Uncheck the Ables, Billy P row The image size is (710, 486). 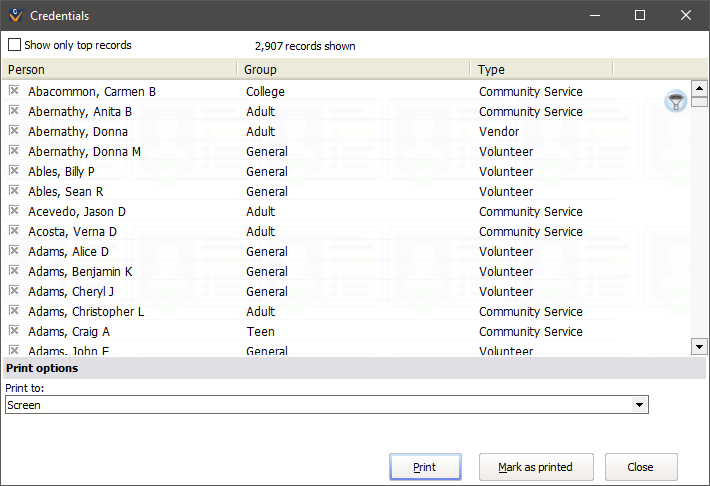14,170
